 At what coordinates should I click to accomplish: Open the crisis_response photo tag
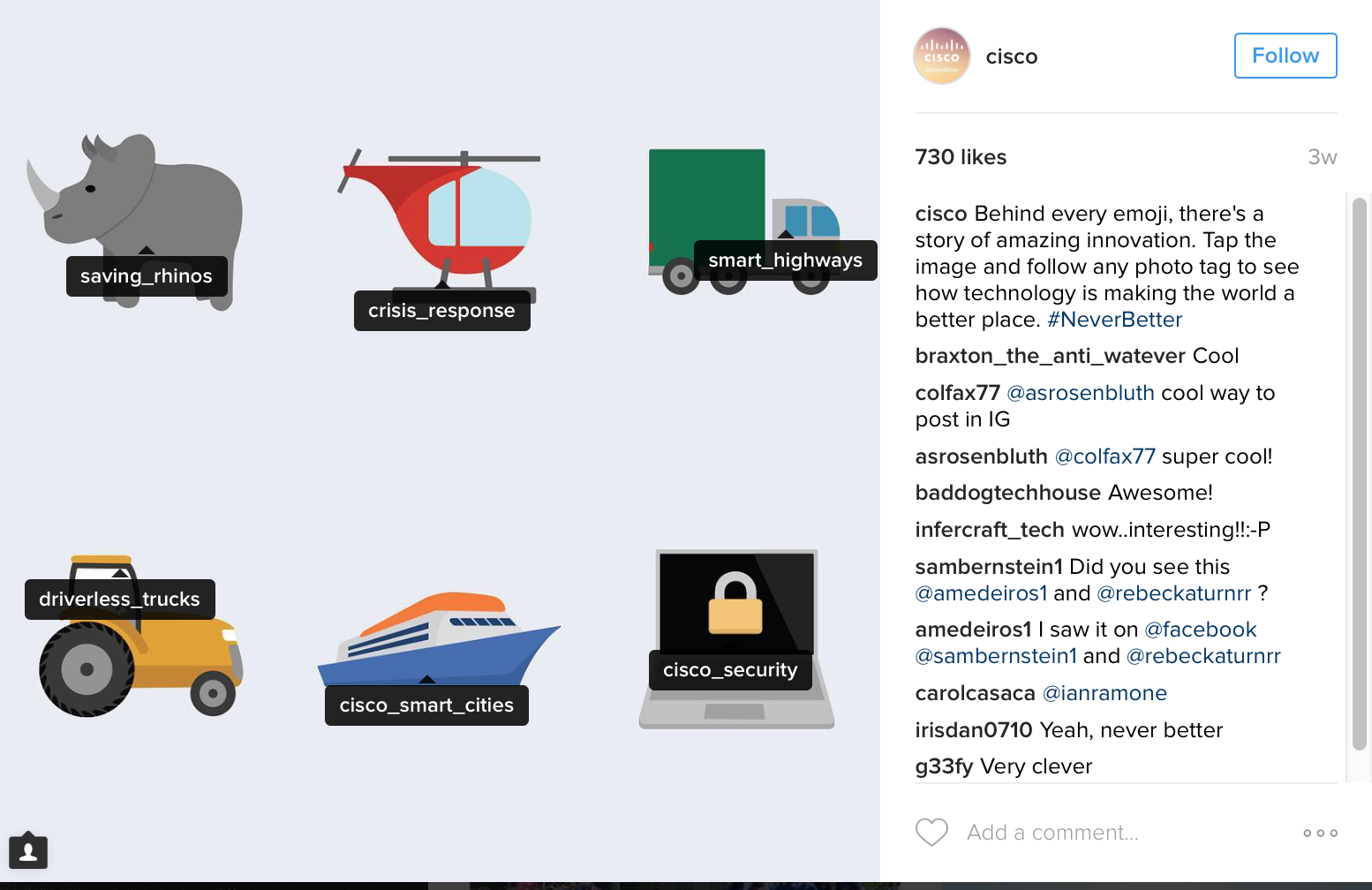pos(441,311)
